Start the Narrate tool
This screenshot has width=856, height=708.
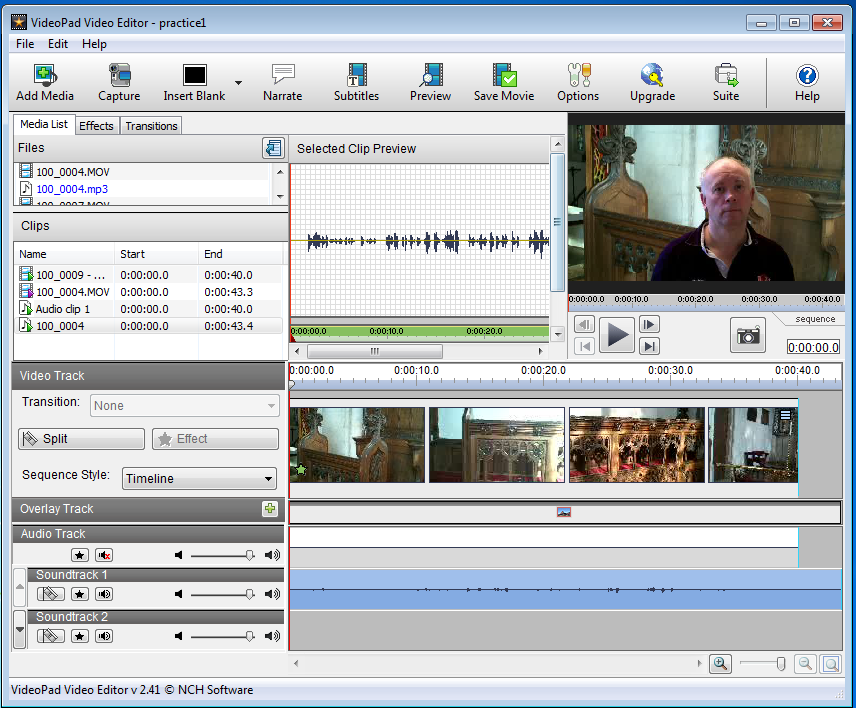coord(282,82)
